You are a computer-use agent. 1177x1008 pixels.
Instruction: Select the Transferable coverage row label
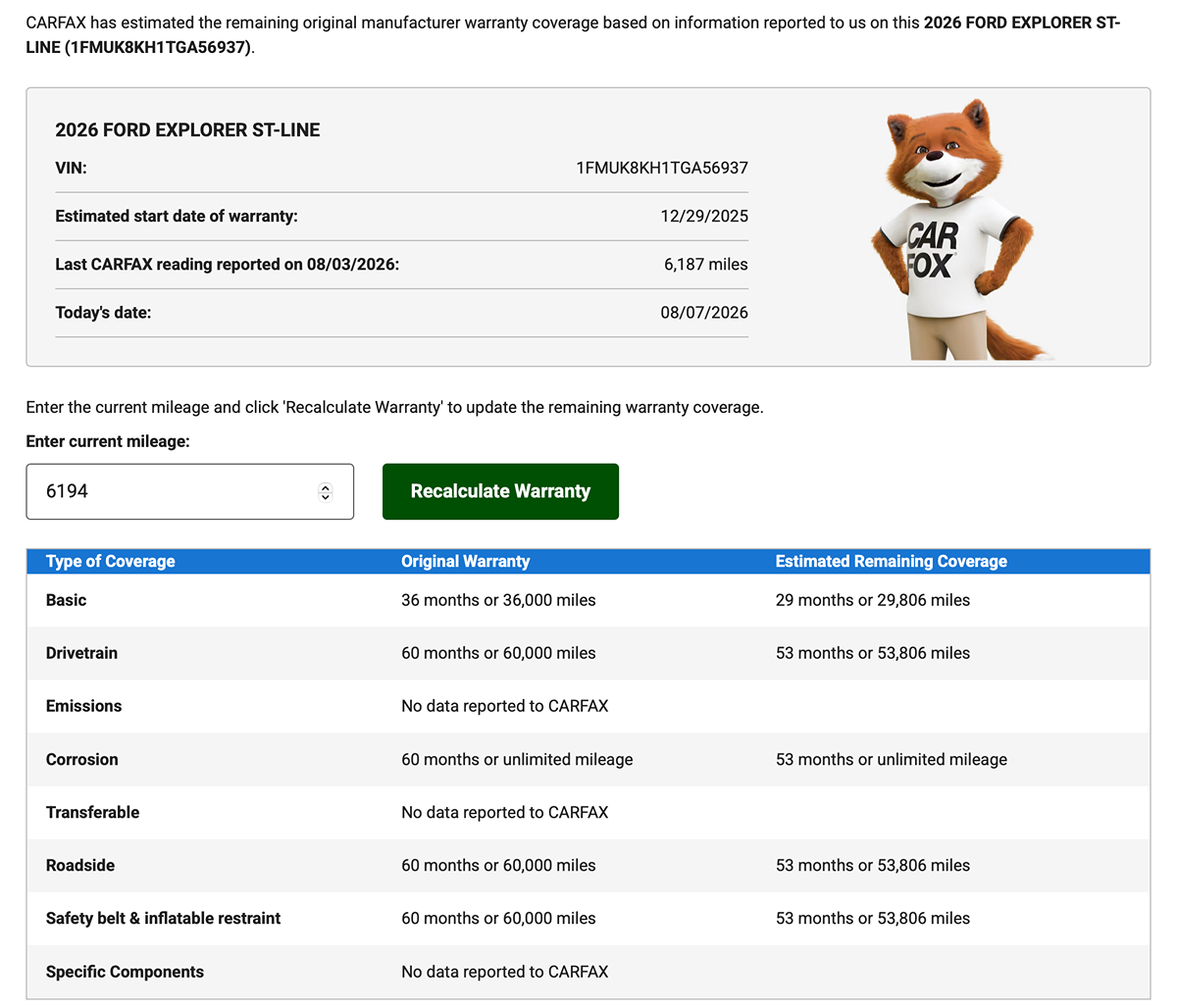[x=93, y=812]
